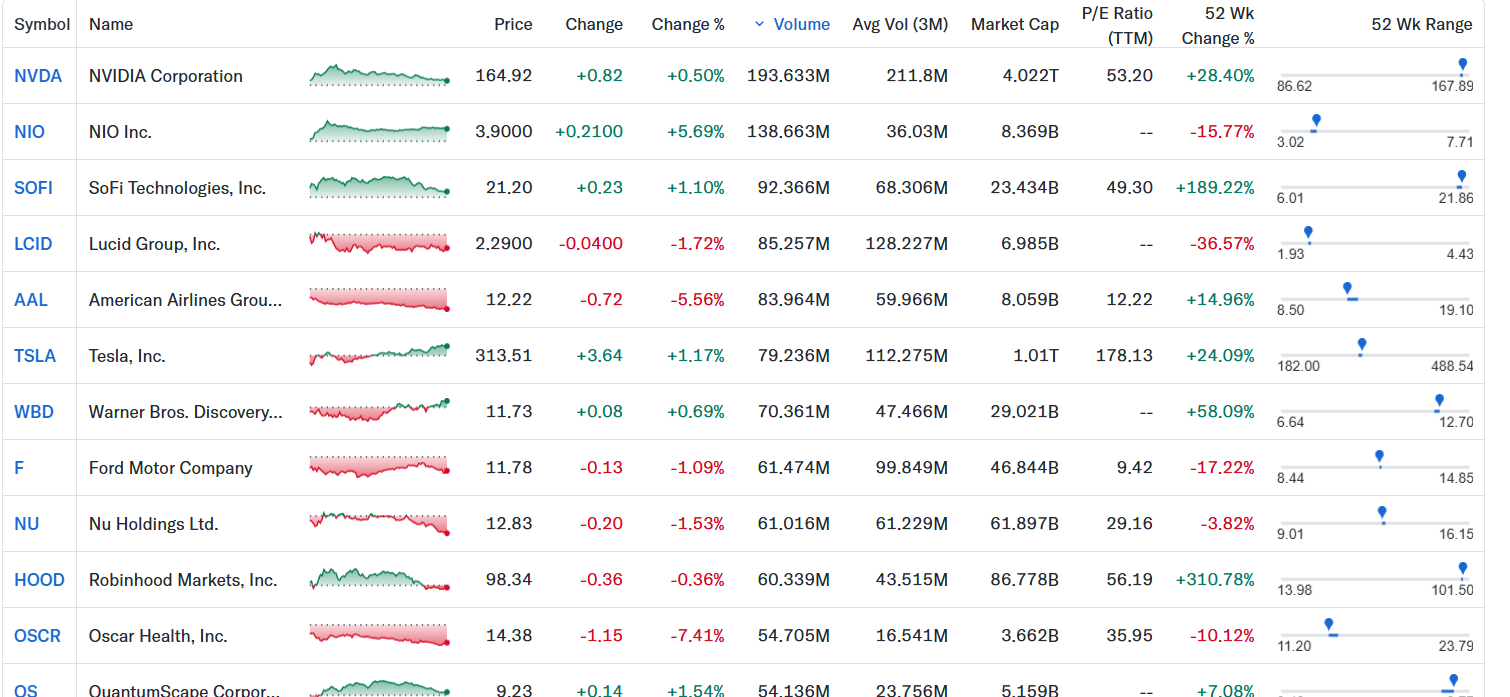
Task: Click NVDA 52 week range marker
Action: [x=1462, y=67]
